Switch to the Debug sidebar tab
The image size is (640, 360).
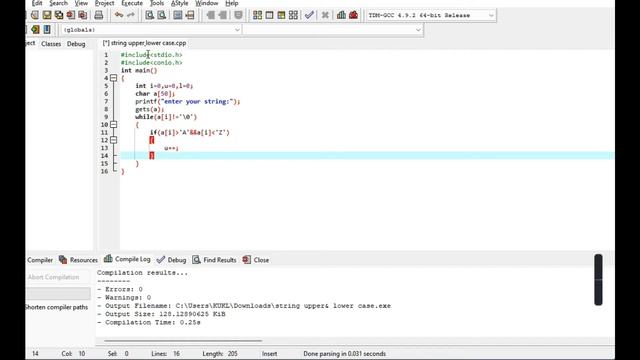76,44
